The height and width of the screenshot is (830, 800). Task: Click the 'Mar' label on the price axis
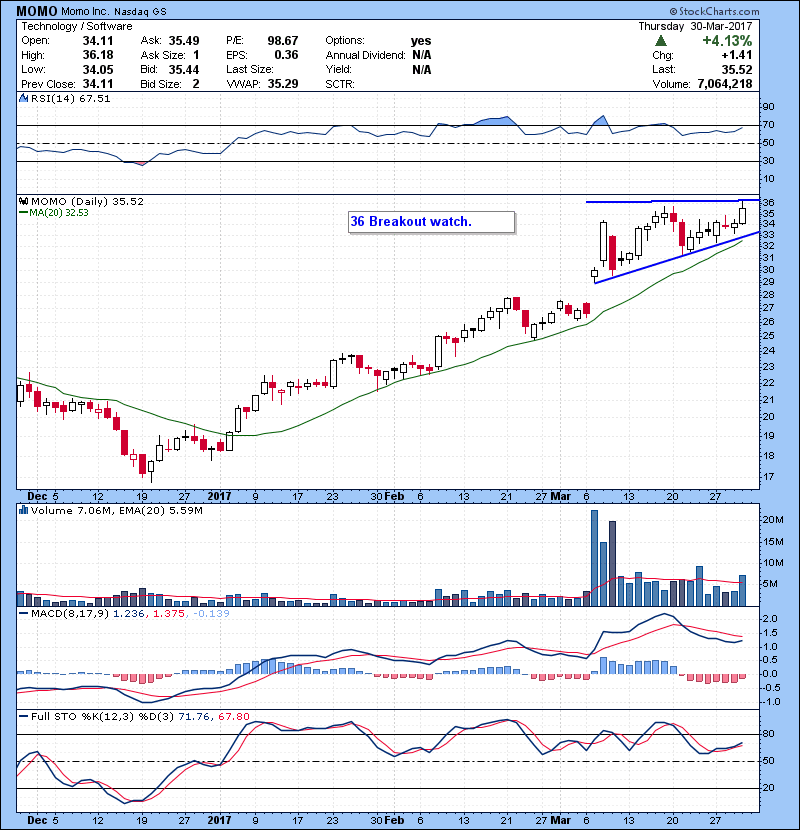(561, 496)
